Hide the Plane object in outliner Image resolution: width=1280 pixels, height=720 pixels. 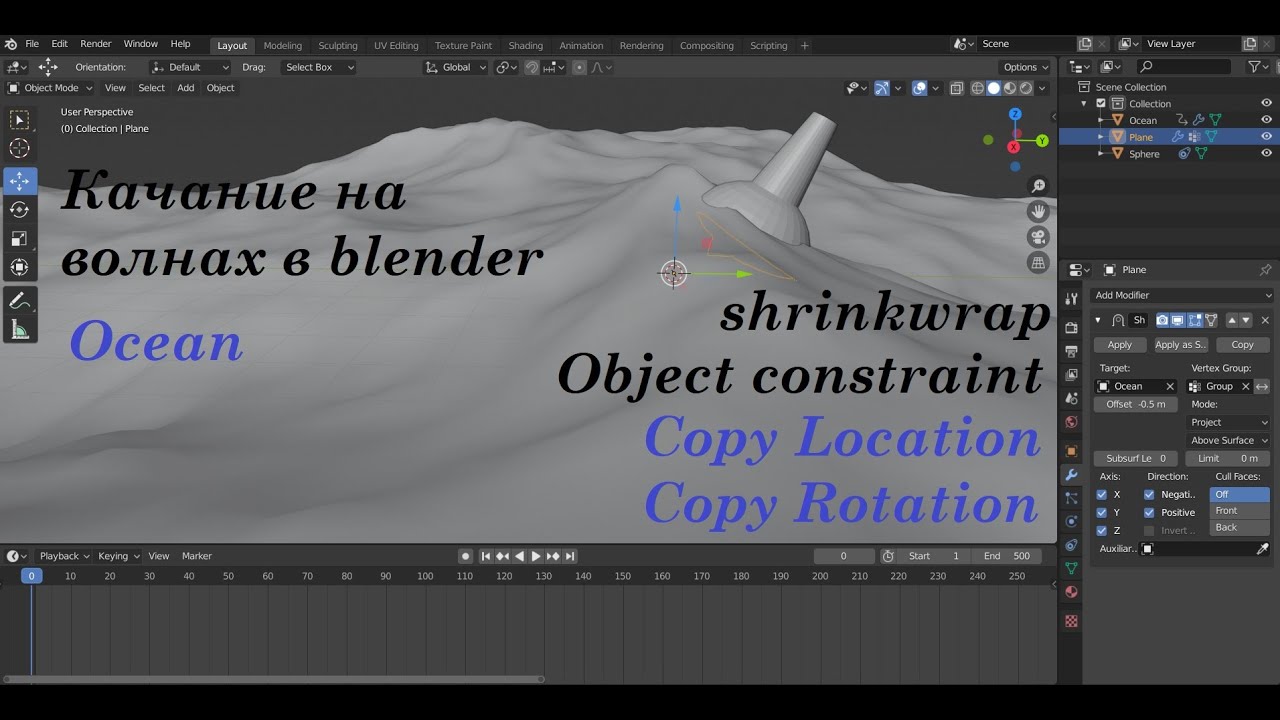pyautogui.click(x=1266, y=136)
